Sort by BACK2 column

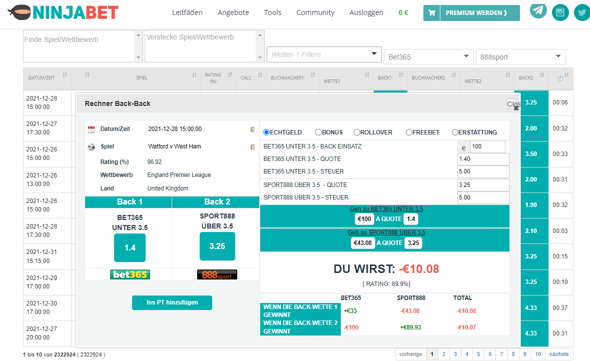542,75
